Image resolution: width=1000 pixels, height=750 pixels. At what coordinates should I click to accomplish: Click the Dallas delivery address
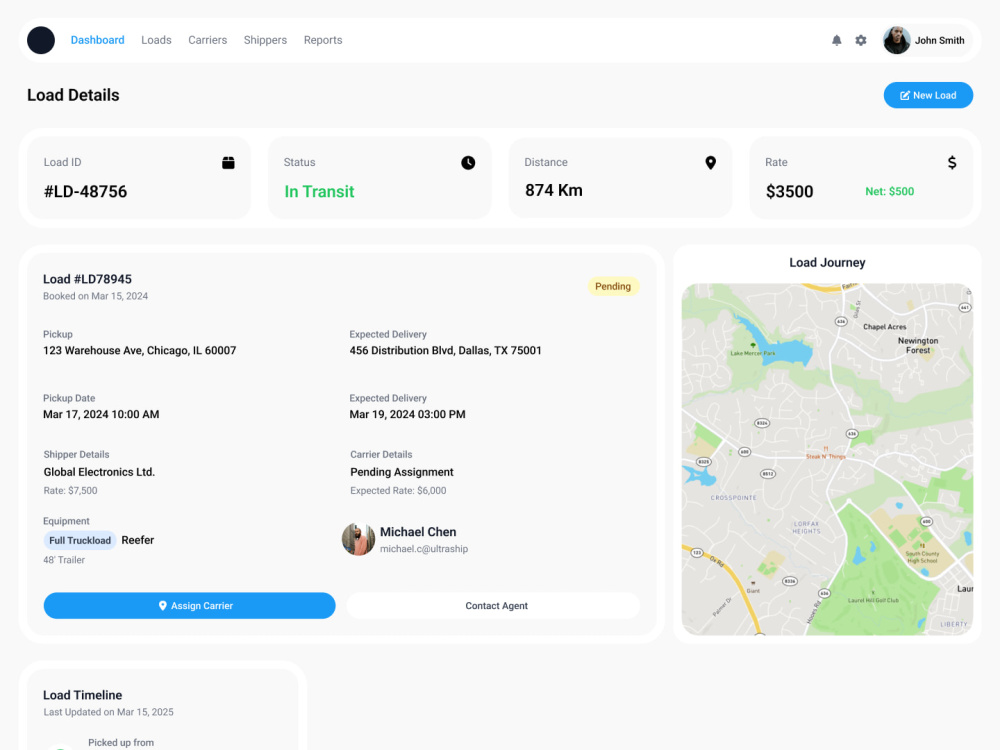pyautogui.click(x=445, y=350)
